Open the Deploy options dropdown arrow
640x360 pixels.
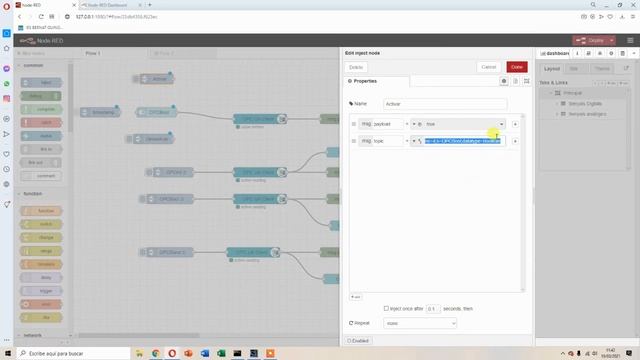point(611,40)
